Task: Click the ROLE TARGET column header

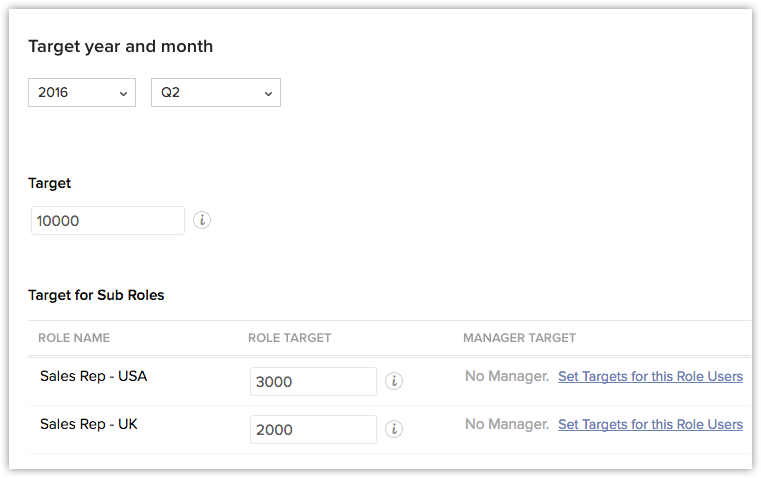Action: [x=289, y=338]
